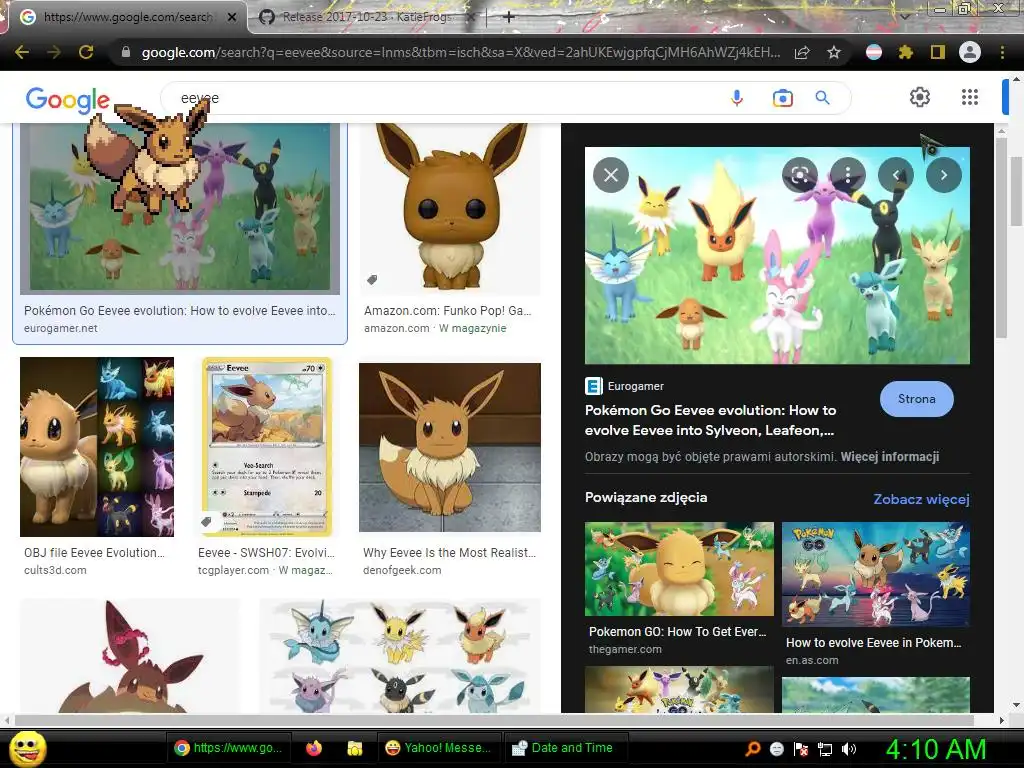Open Chrome three-dot menu
Viewport: 1024px width, 768px height.
1002,52
